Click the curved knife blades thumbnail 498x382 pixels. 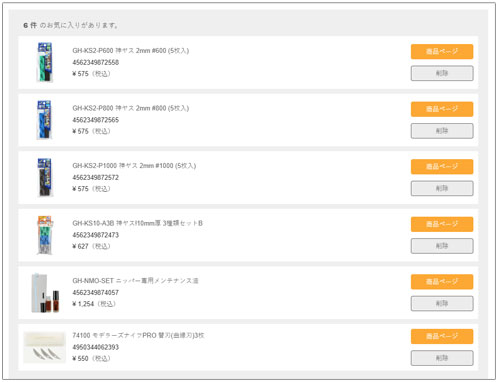coord(45,347)
